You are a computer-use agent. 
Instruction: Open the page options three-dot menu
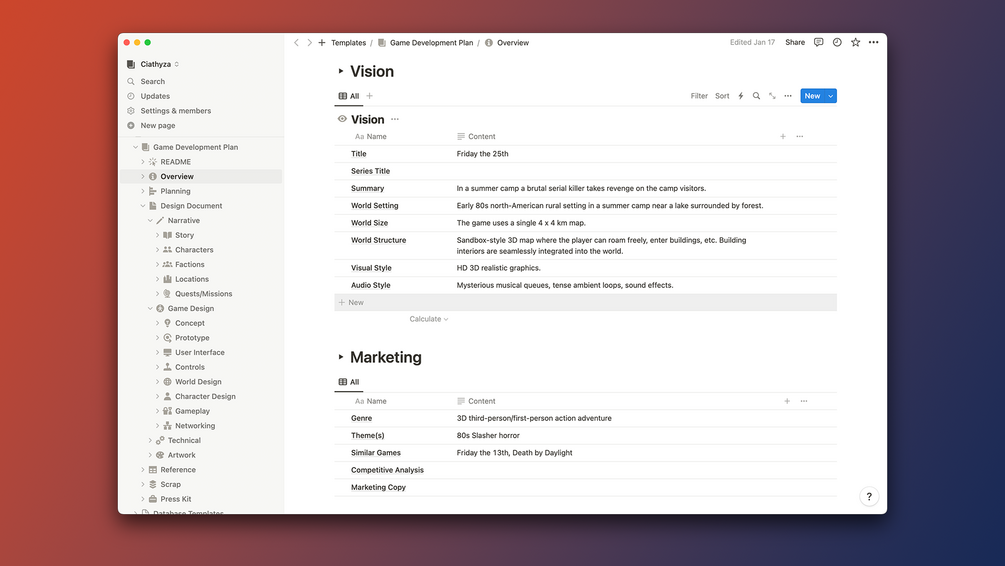coord(874,42)
